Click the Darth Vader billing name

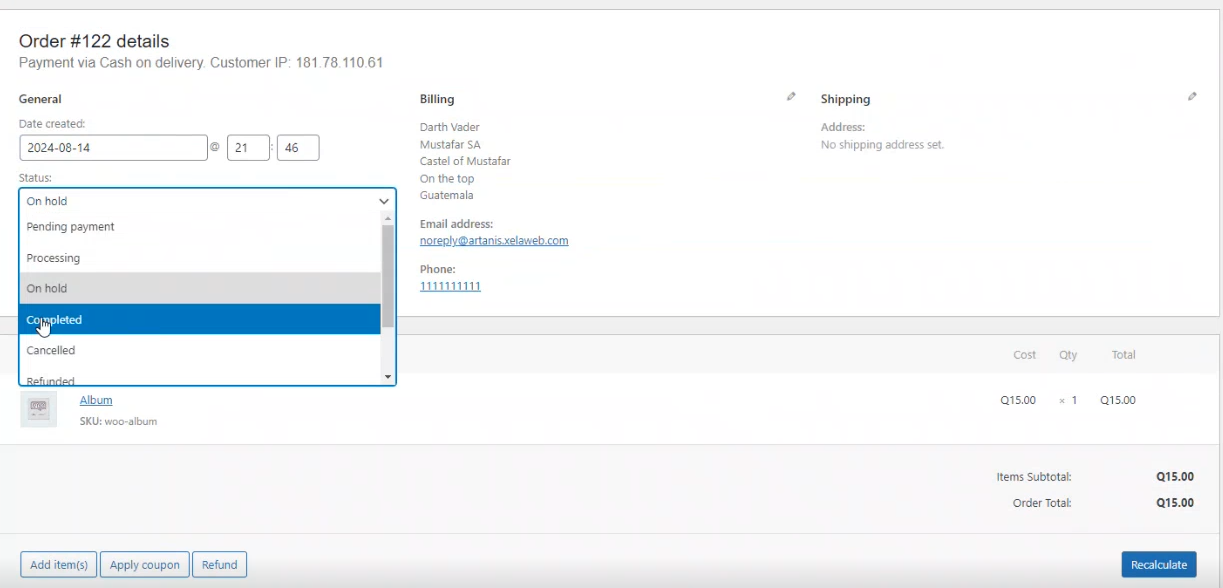click(450, 127)
